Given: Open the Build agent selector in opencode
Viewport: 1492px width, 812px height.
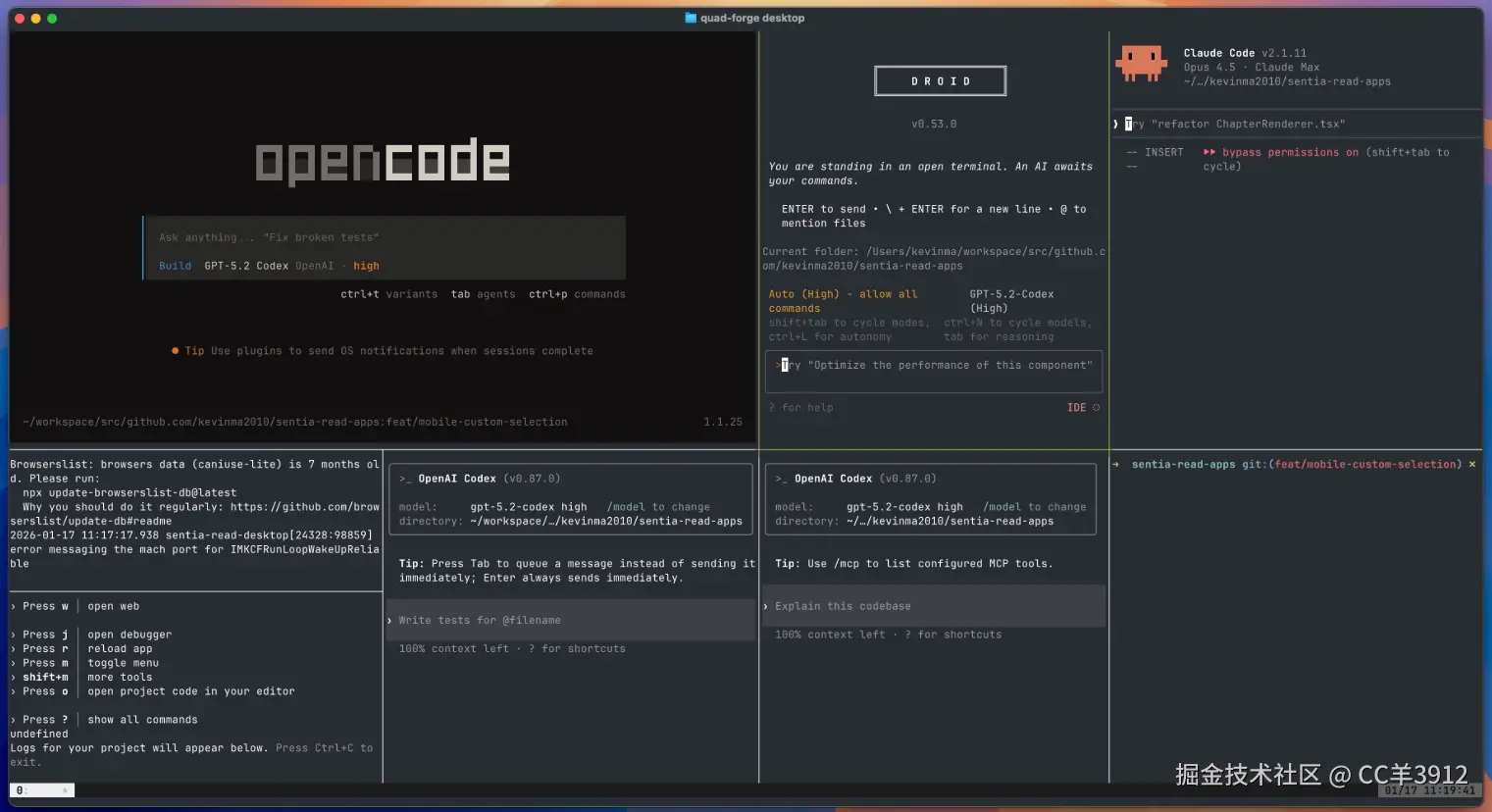Looking at the screenshot, I should [x=175, y=265].
